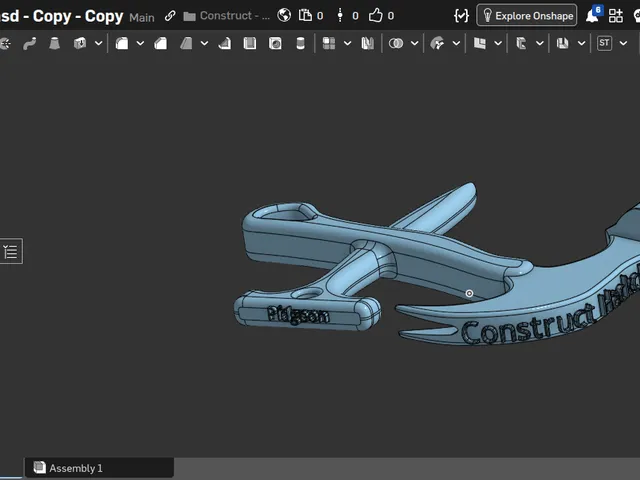Open the notifications bell
The height and width of the screenshot is (480, 640).
click(593, 16)
